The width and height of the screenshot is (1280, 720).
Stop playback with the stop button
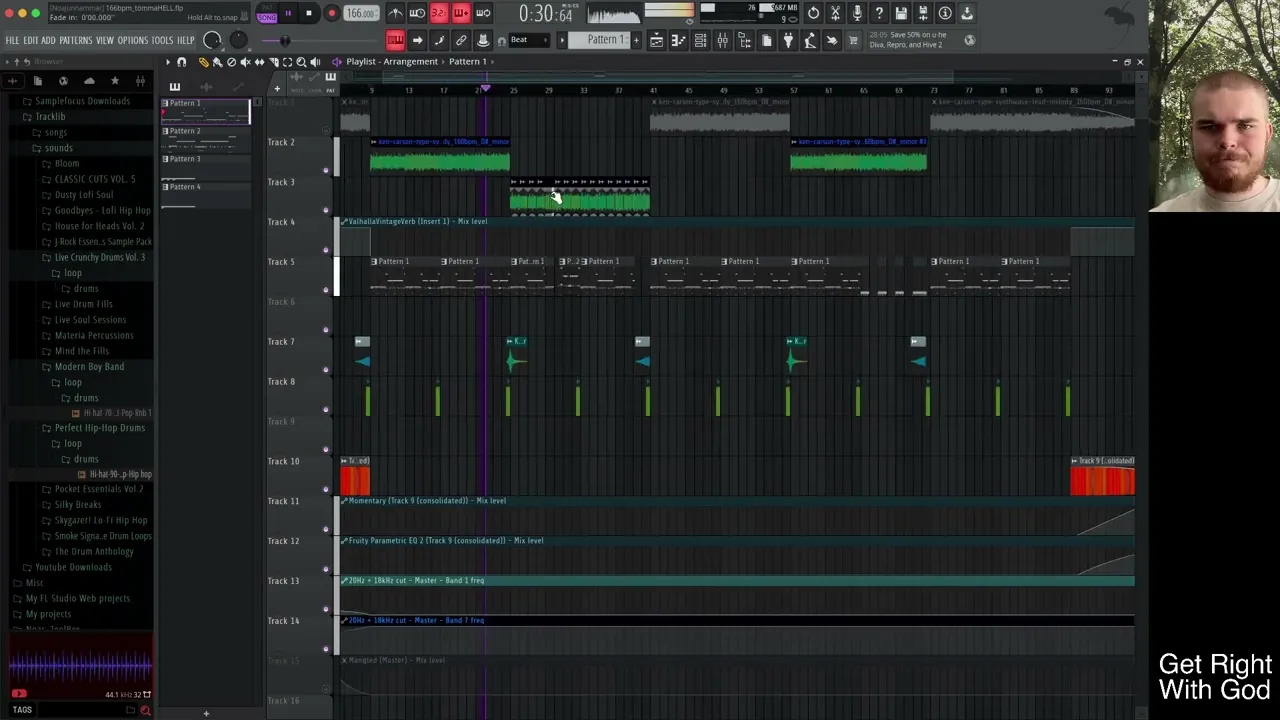[309, 14]
